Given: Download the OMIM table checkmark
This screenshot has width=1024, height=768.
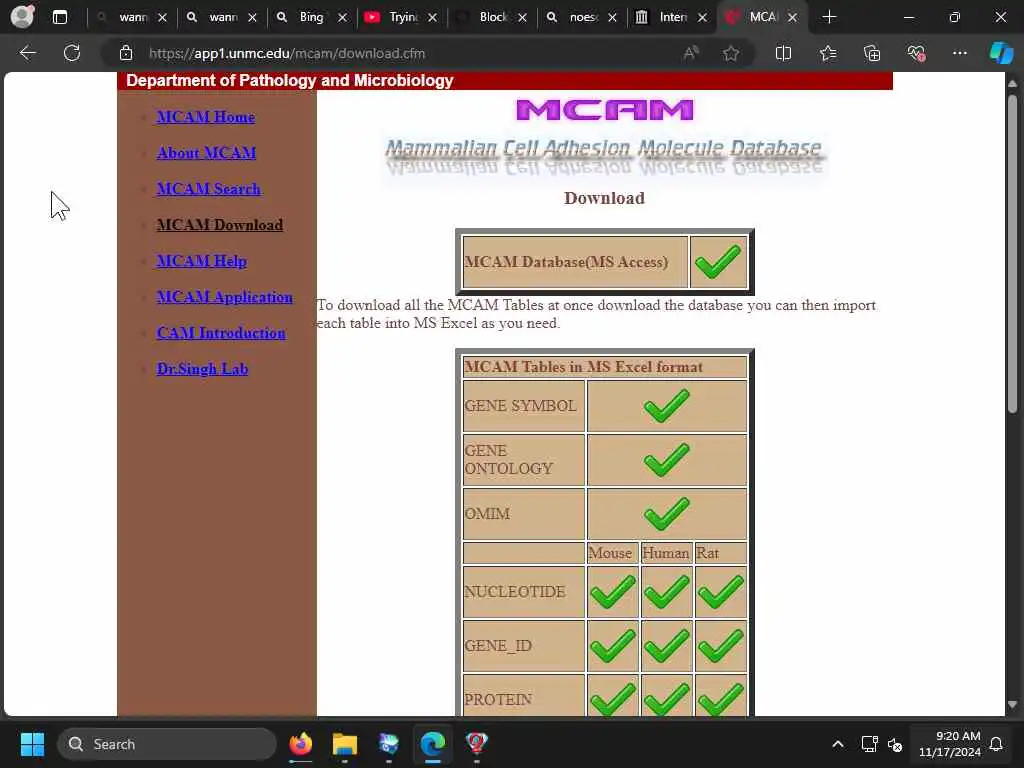Looking at the screenshot, I should coord(666,514).
